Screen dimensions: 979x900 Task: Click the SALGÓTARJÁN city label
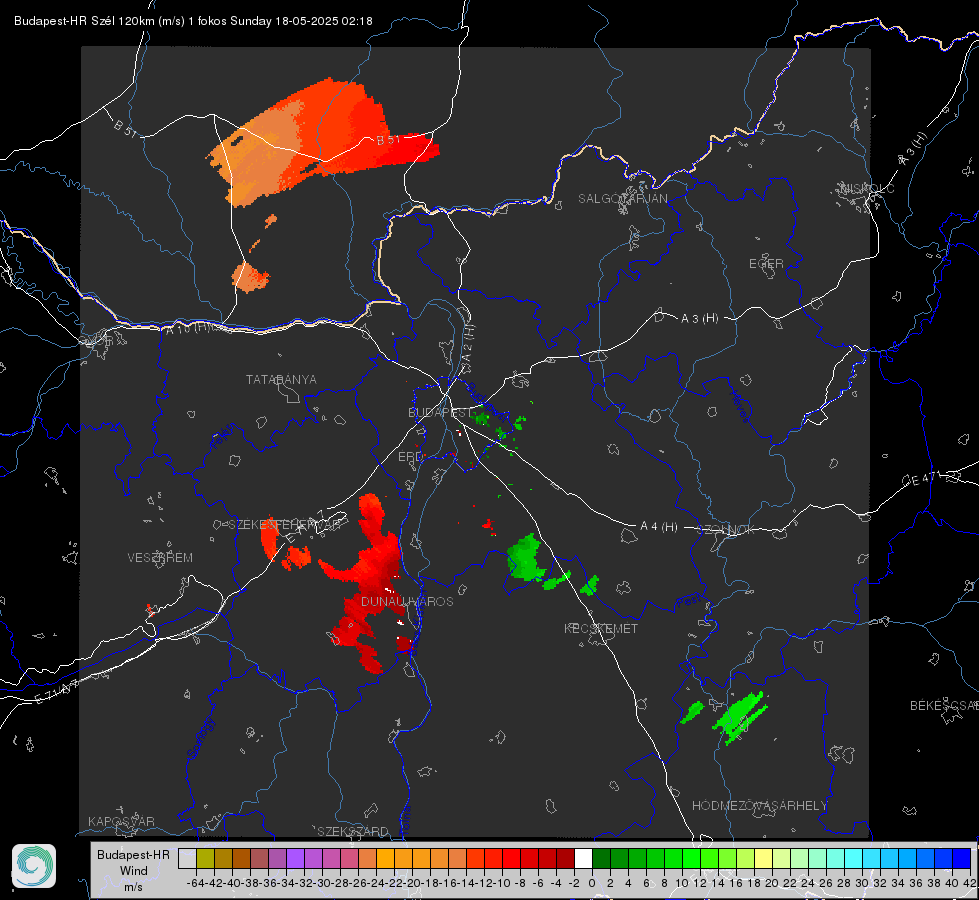(622, 199)
